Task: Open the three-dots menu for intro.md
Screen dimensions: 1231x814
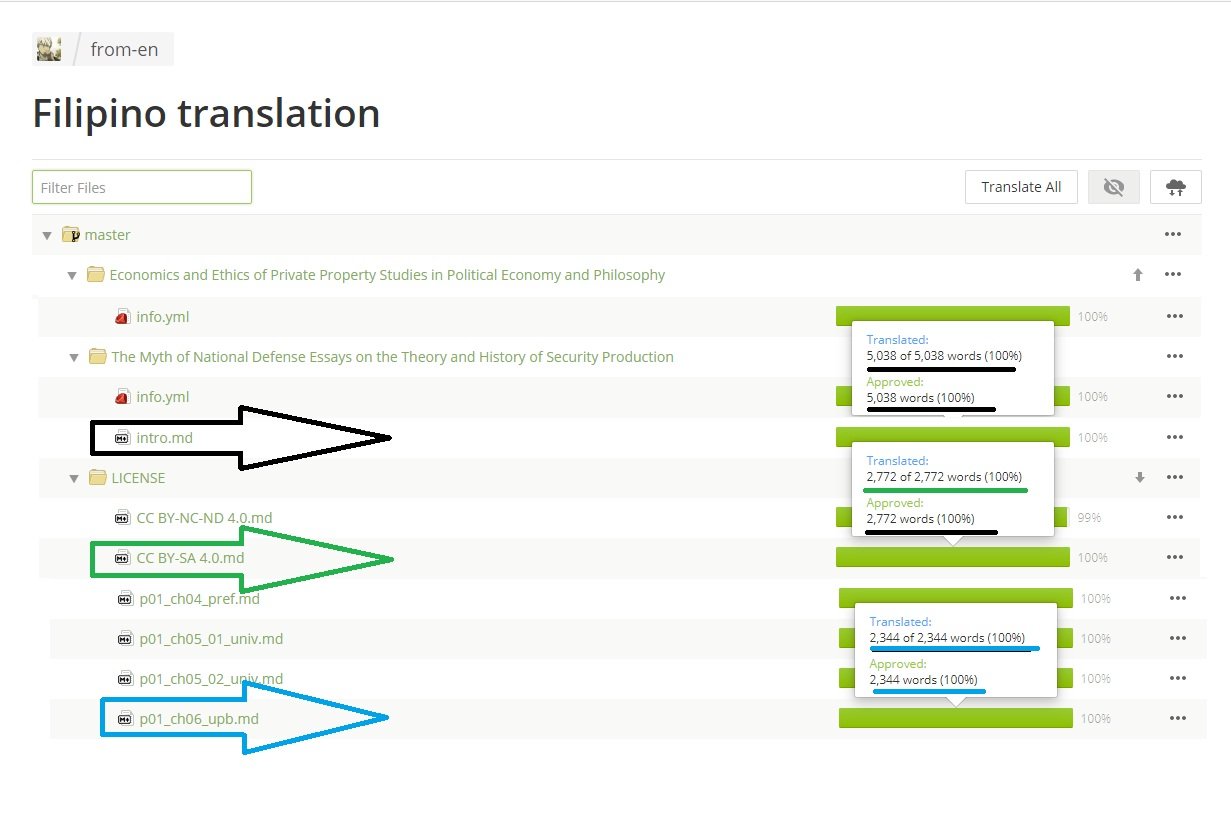Action: tap(1174, 437)
